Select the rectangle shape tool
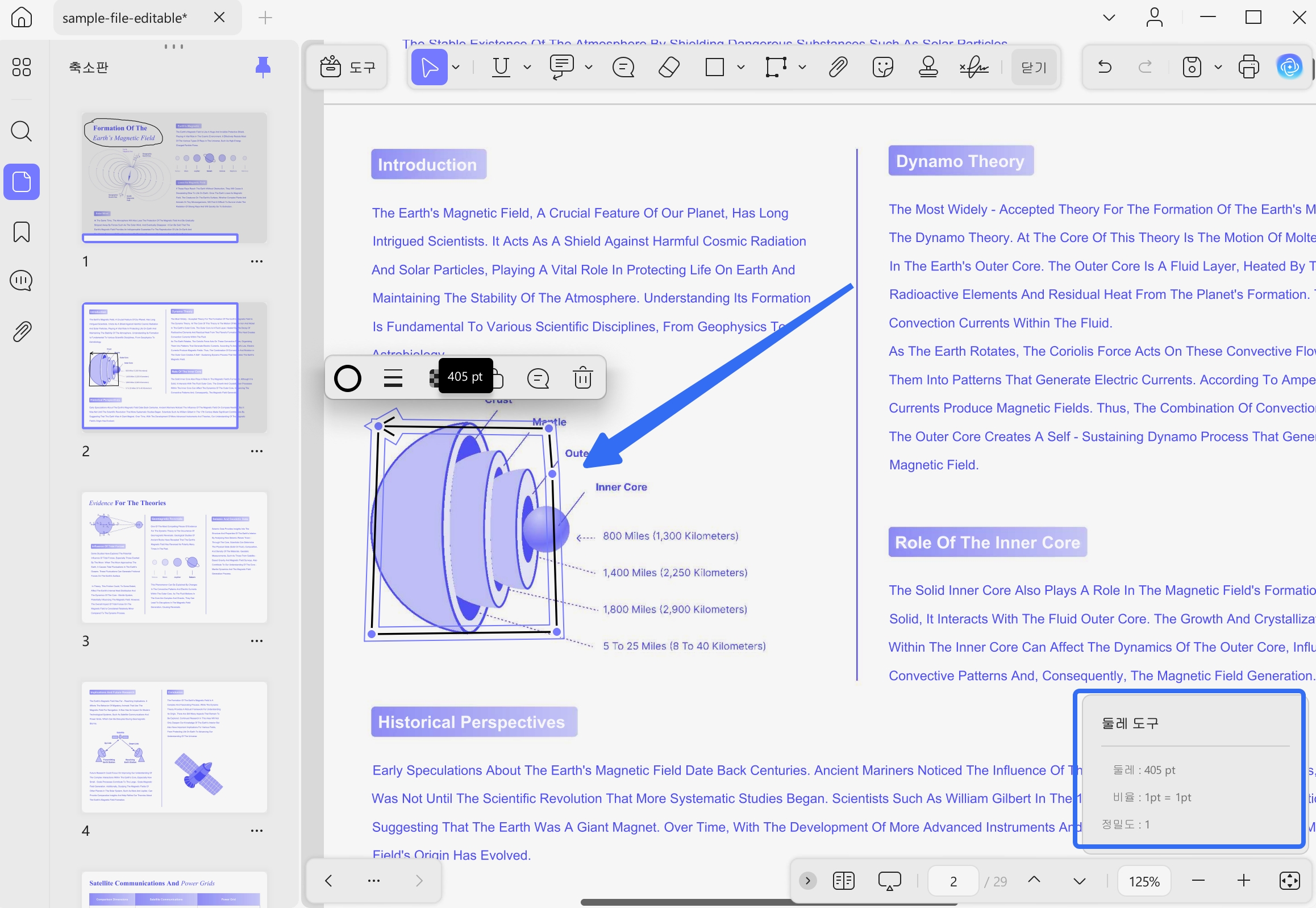This screenshot has height=908, width=1316. point(715,67)
